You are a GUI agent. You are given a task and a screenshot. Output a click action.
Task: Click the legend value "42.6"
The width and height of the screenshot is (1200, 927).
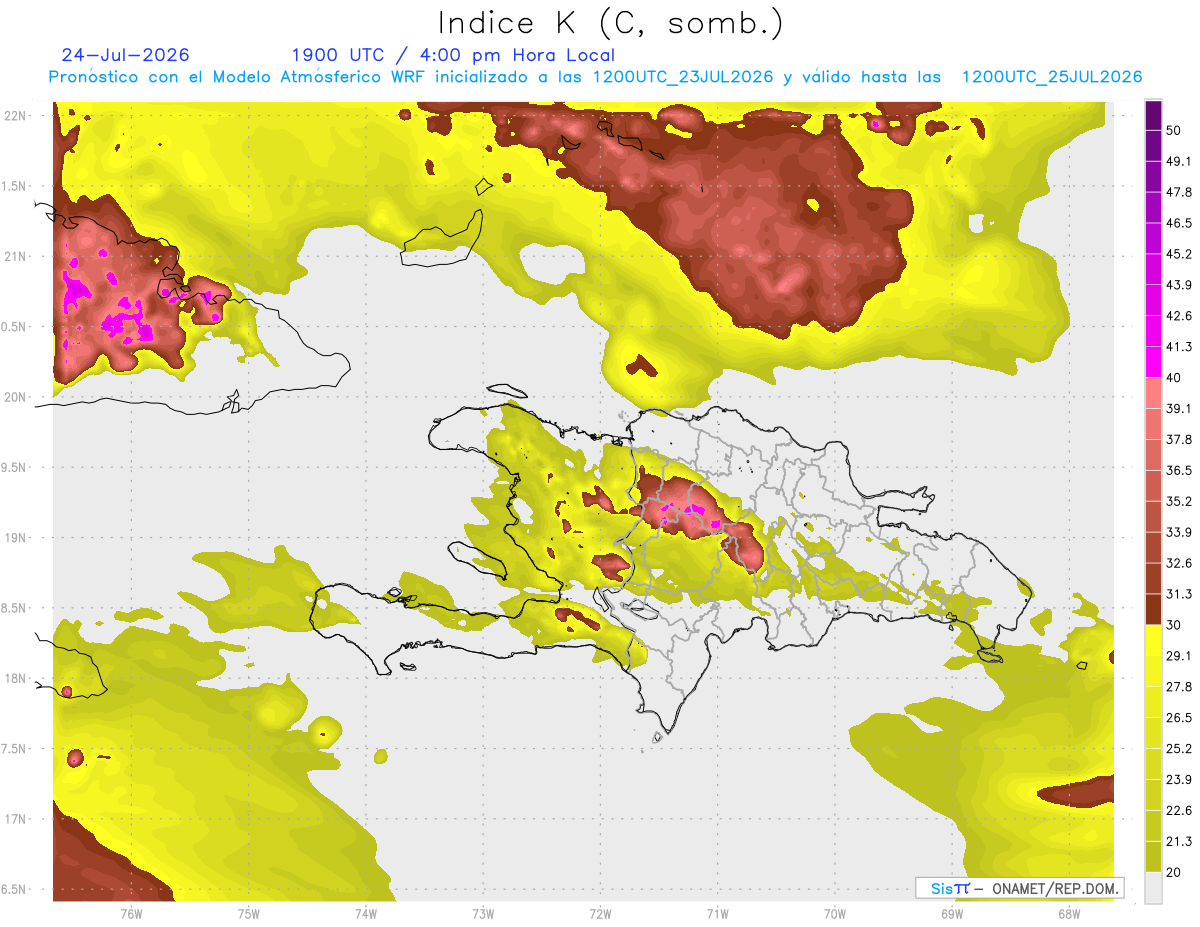click(1179, 316)
